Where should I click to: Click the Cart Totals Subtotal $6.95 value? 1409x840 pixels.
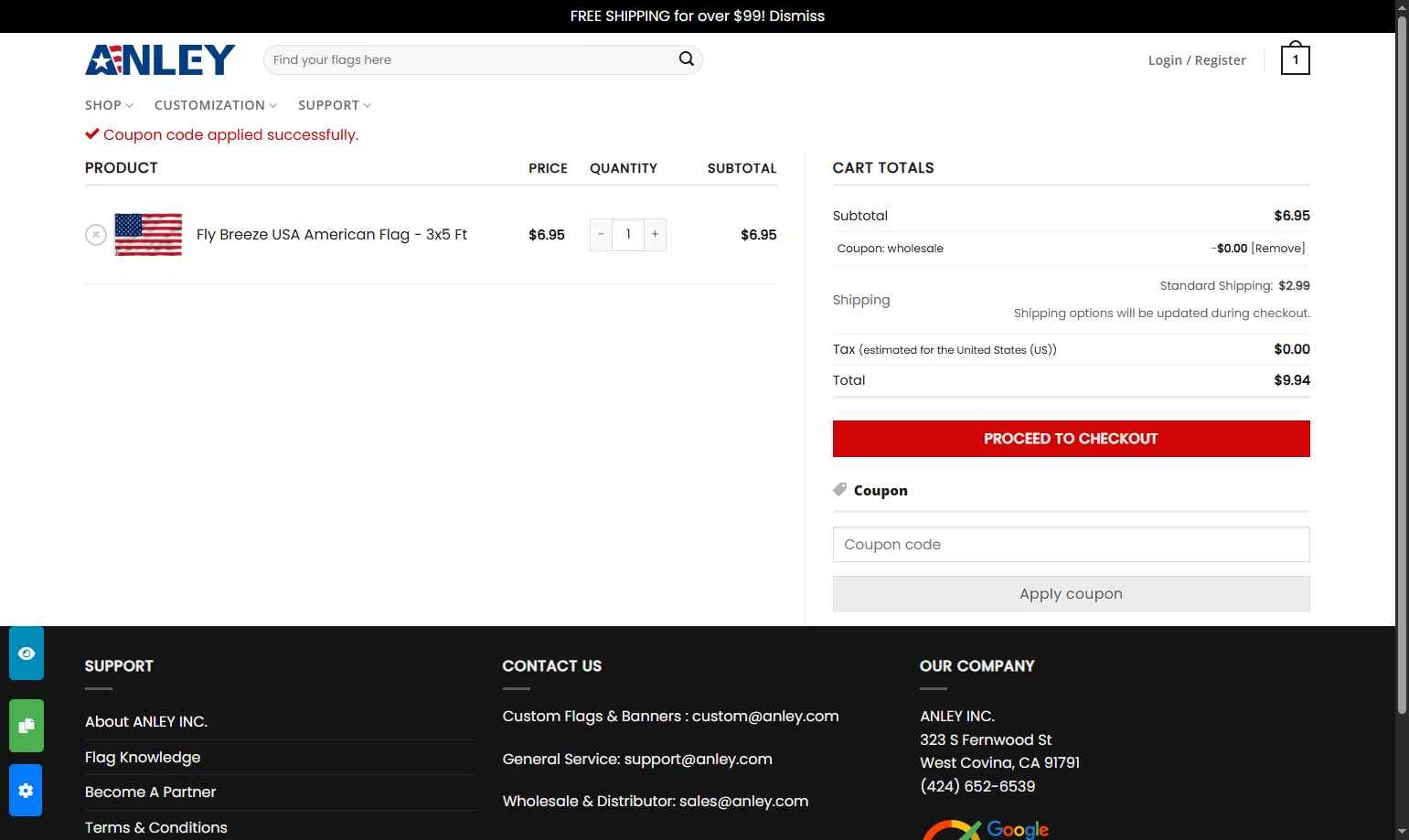click(x=1292, y=216)
